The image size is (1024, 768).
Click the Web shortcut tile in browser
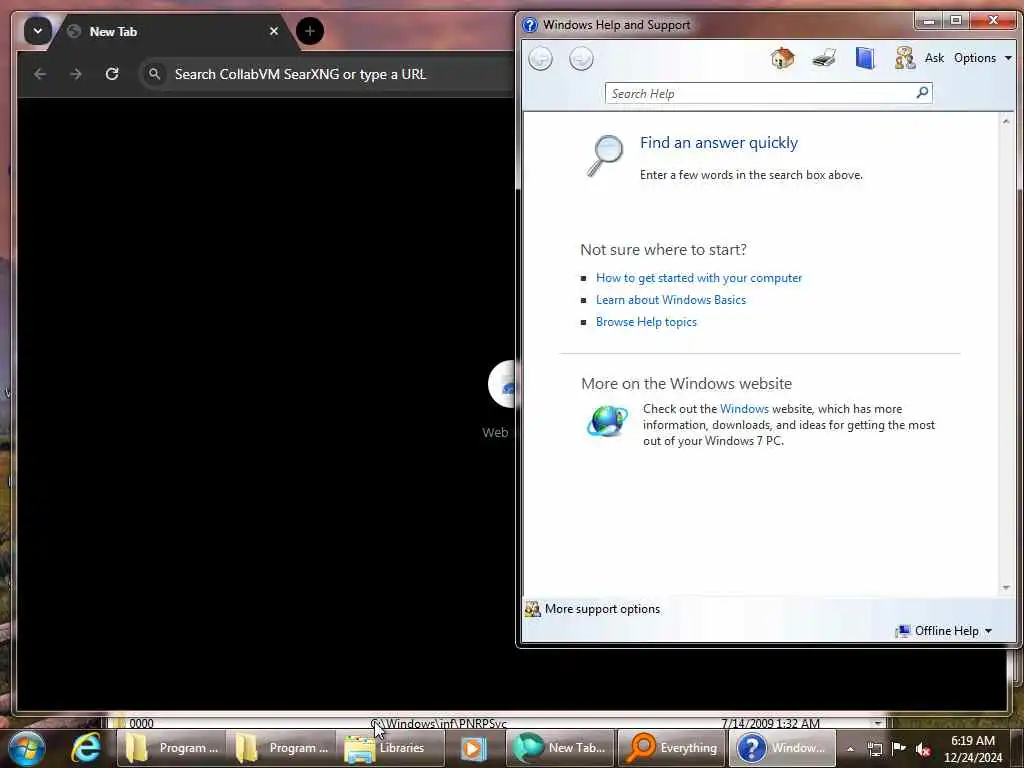coord(499,400)
